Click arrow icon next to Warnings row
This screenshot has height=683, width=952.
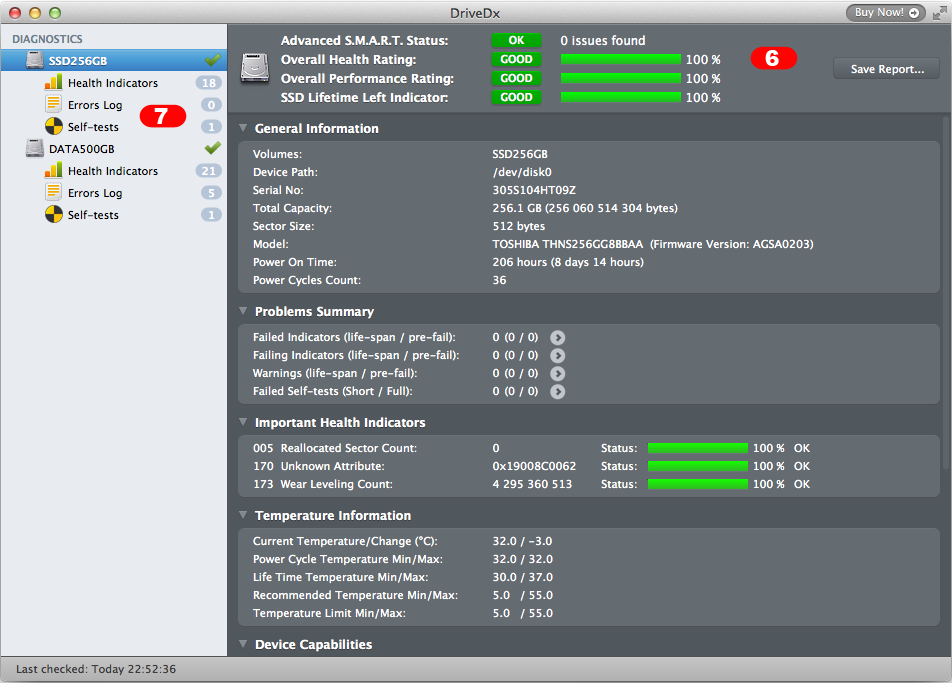click(x=557, y=374)
